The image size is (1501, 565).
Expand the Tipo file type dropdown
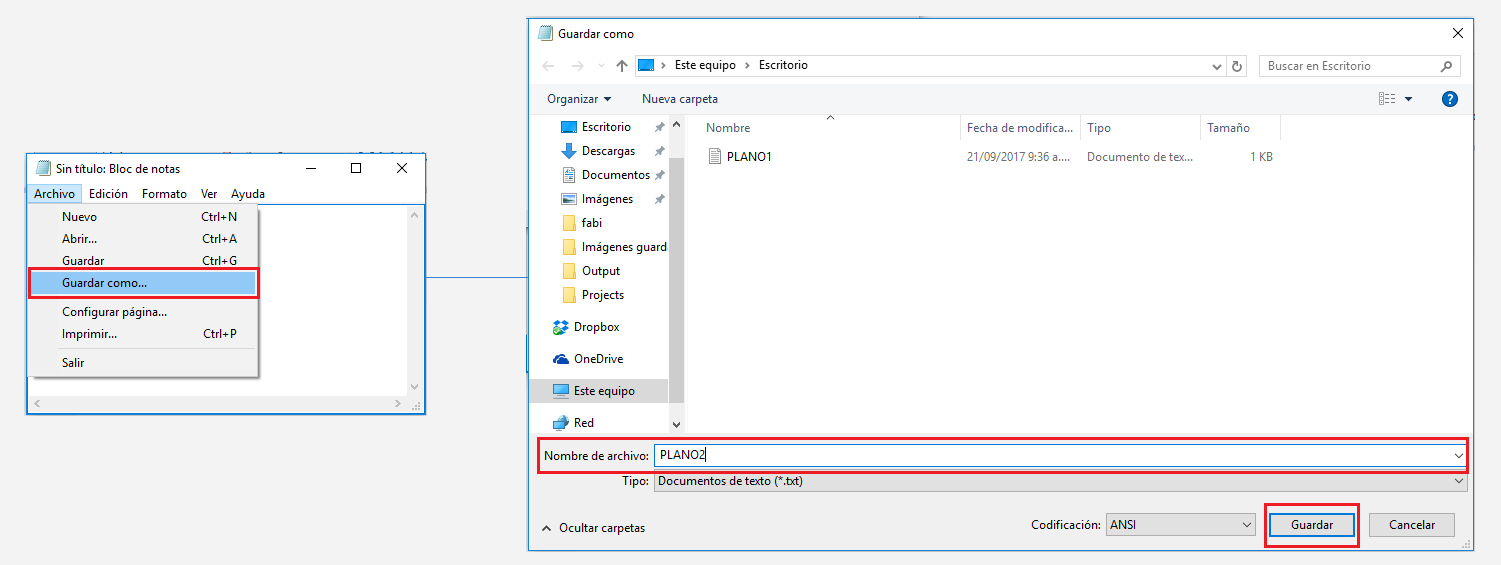[x=1060, y=481]
